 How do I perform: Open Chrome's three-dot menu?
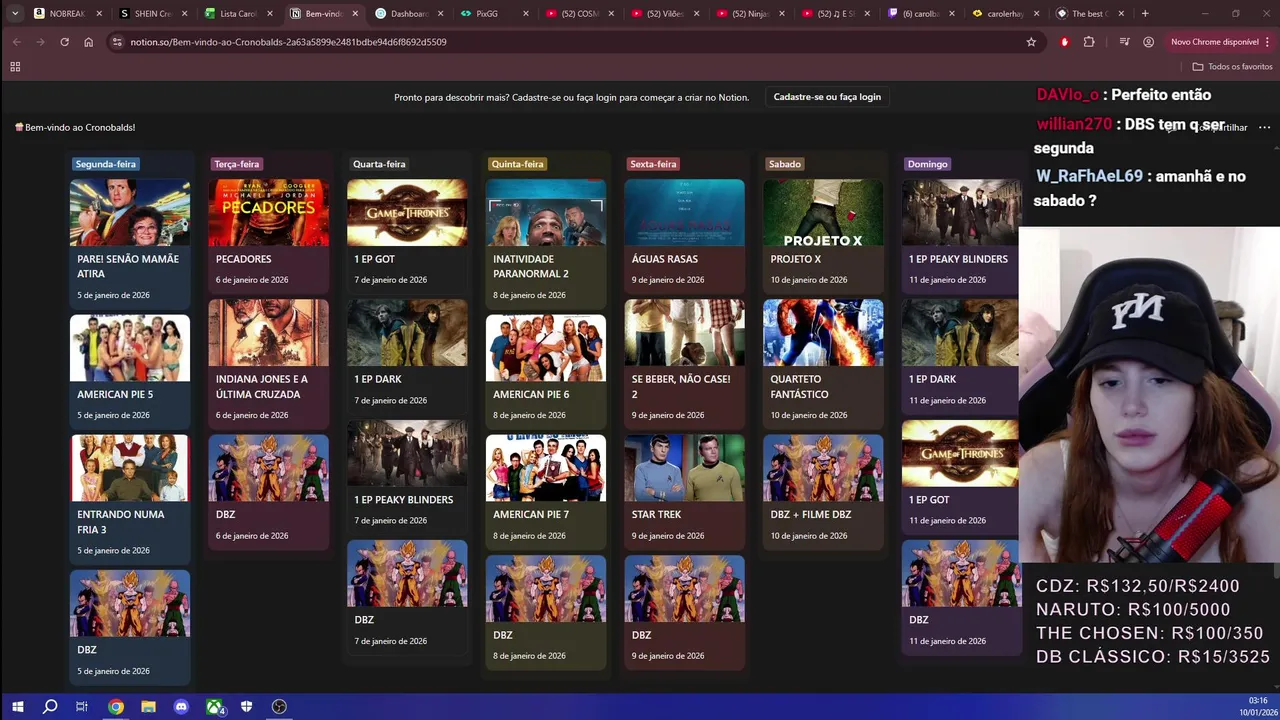(x=1268, y=42)
